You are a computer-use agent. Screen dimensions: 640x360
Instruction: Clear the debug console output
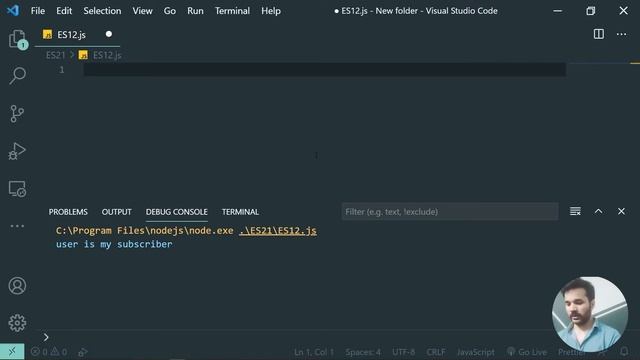(x=575, y=211)
